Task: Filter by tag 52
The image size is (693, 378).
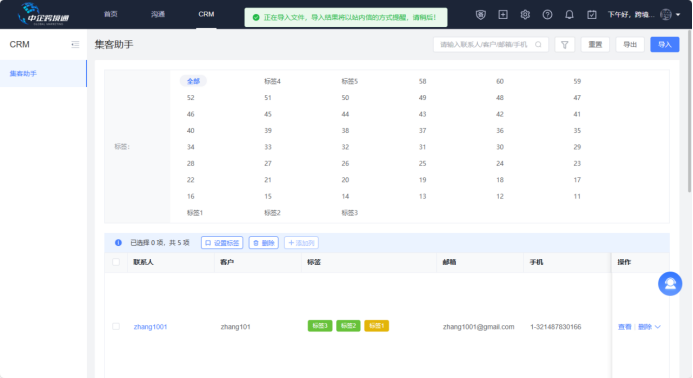Action: pyautogui.click(x=190, y=98)
